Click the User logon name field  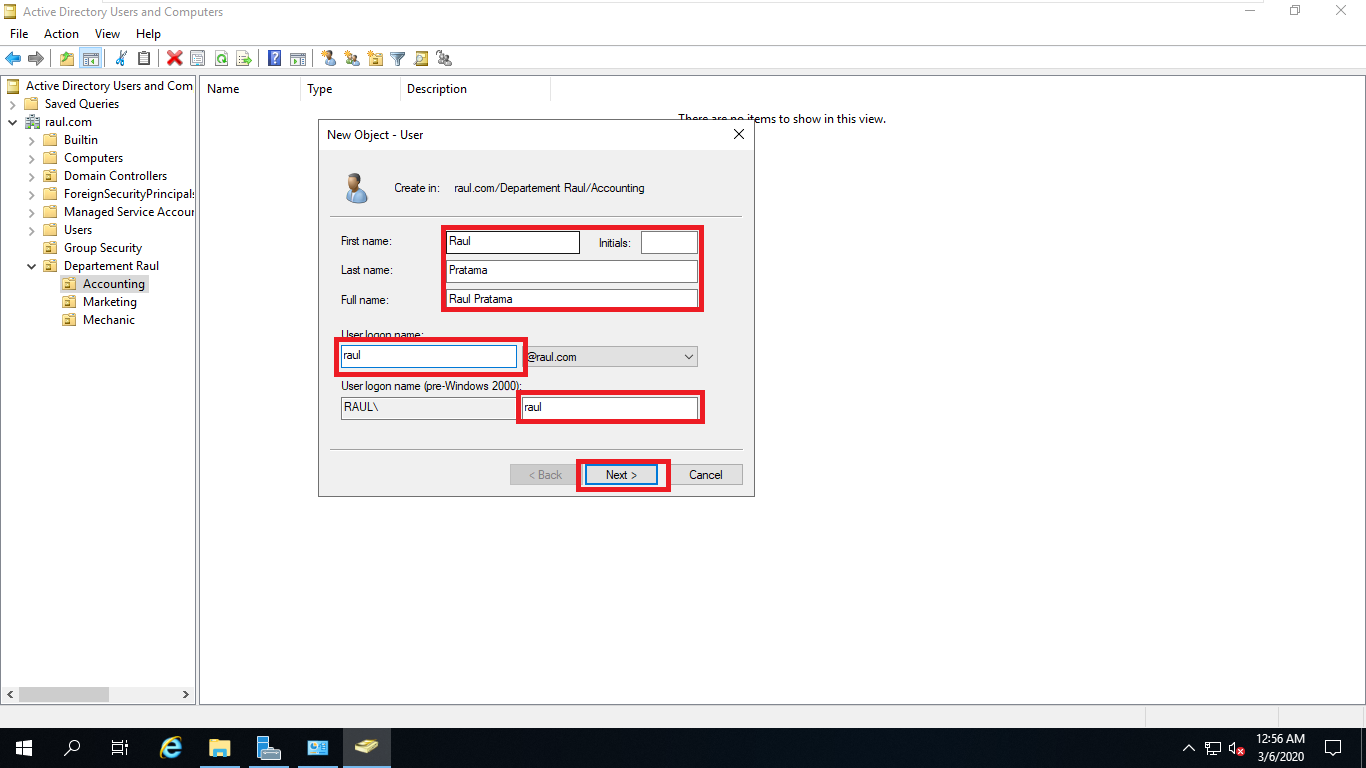[428, 356]
